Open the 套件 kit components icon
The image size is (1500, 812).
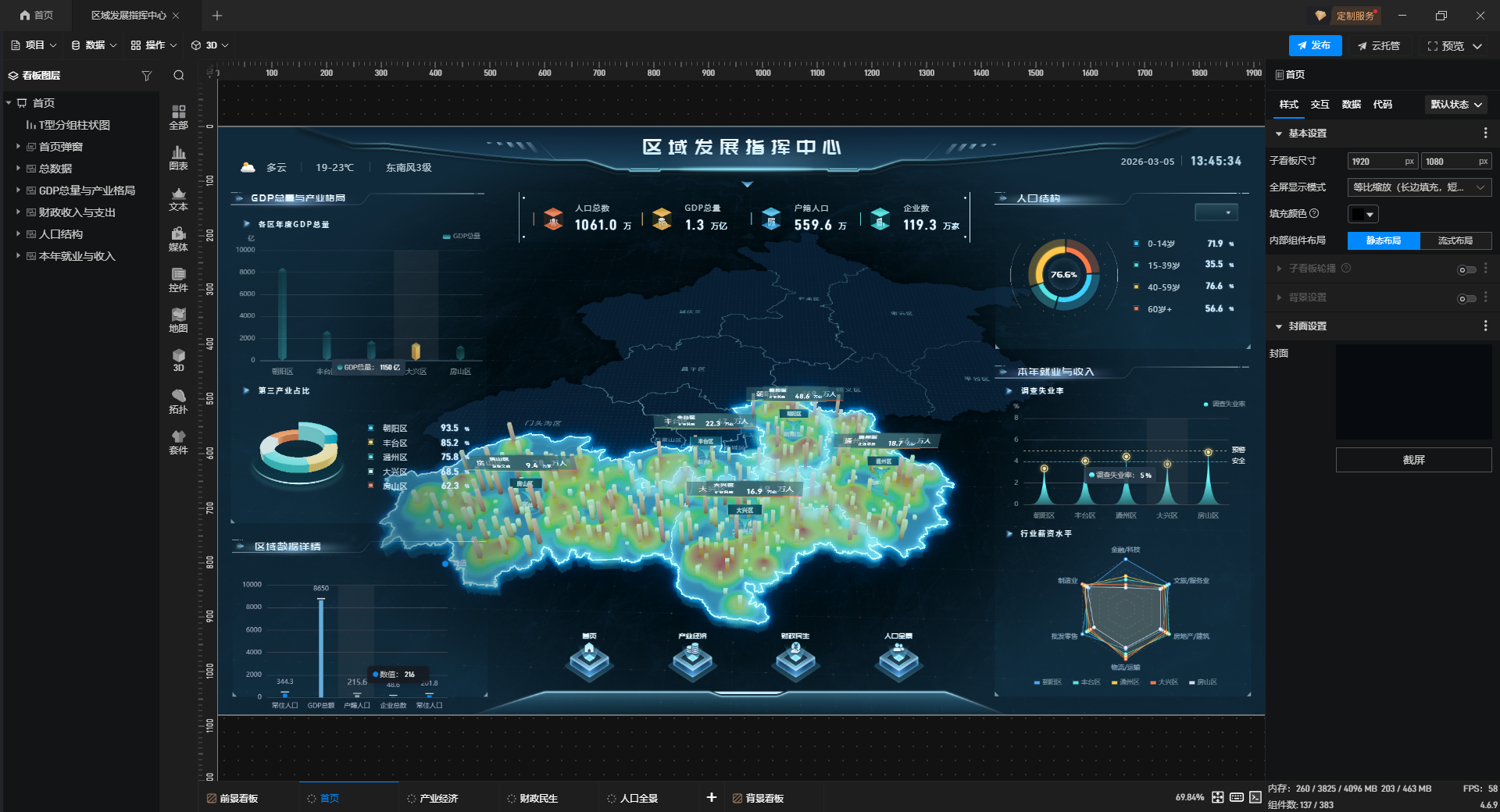(x=178, y=442)
